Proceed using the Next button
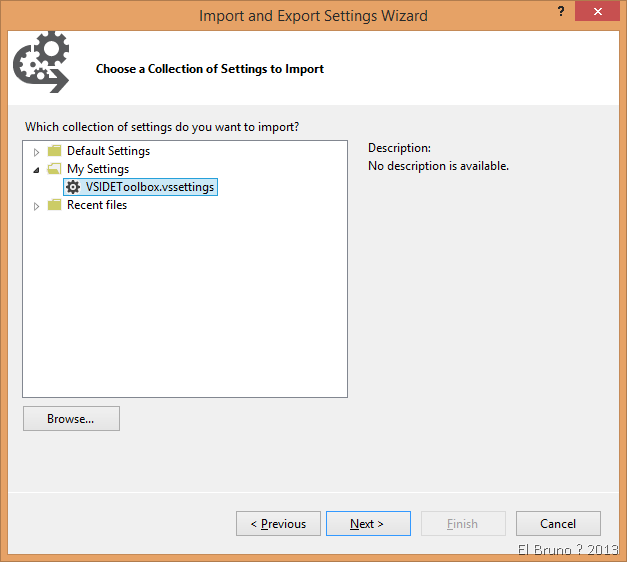 click(368, 524)
